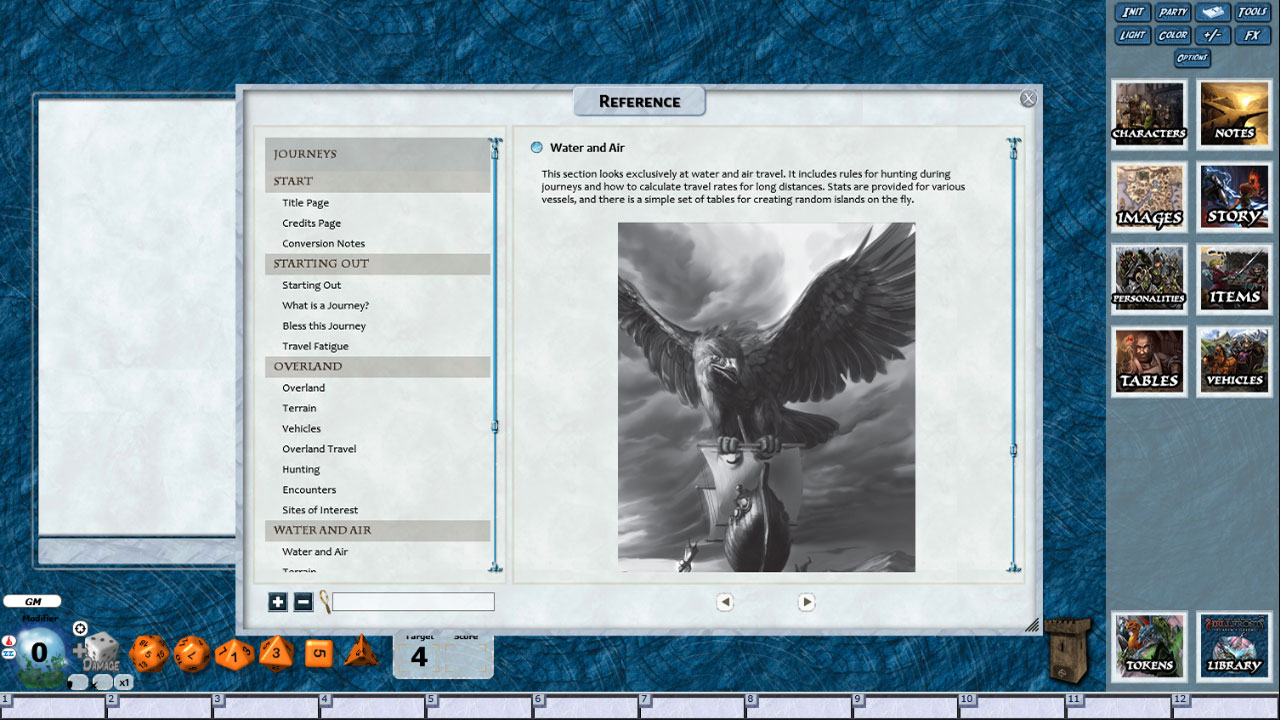
Task: Toggle the targeting crosshair above Damage die
Action: pos(80,629)
